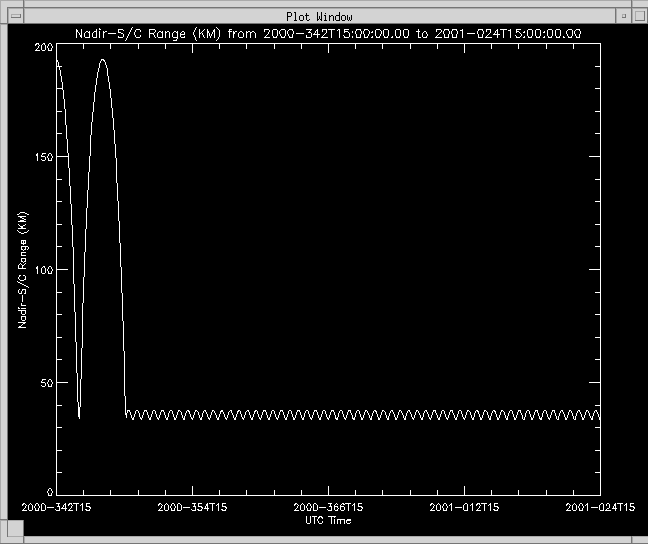648x544 pixels.
Task: Click the 0 value on the Y-axis
Action: point(48,492)
